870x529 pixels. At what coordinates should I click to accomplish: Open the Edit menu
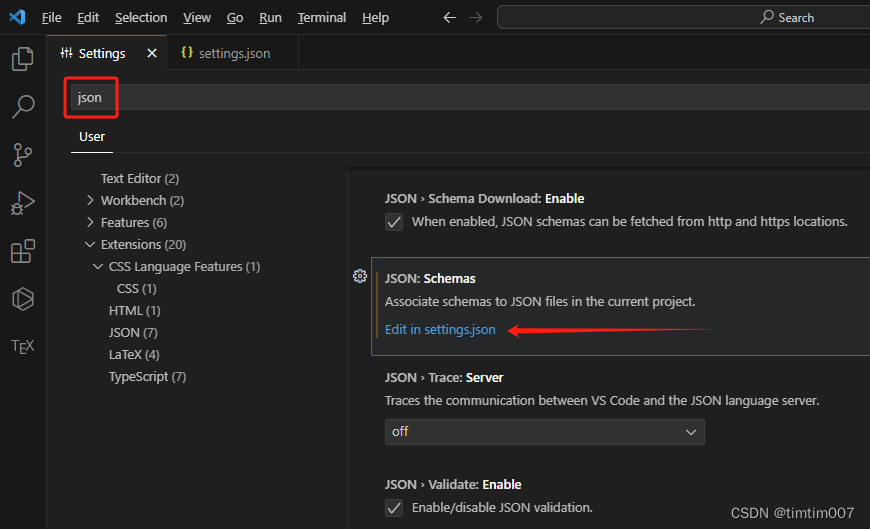(x=88, y=18)
